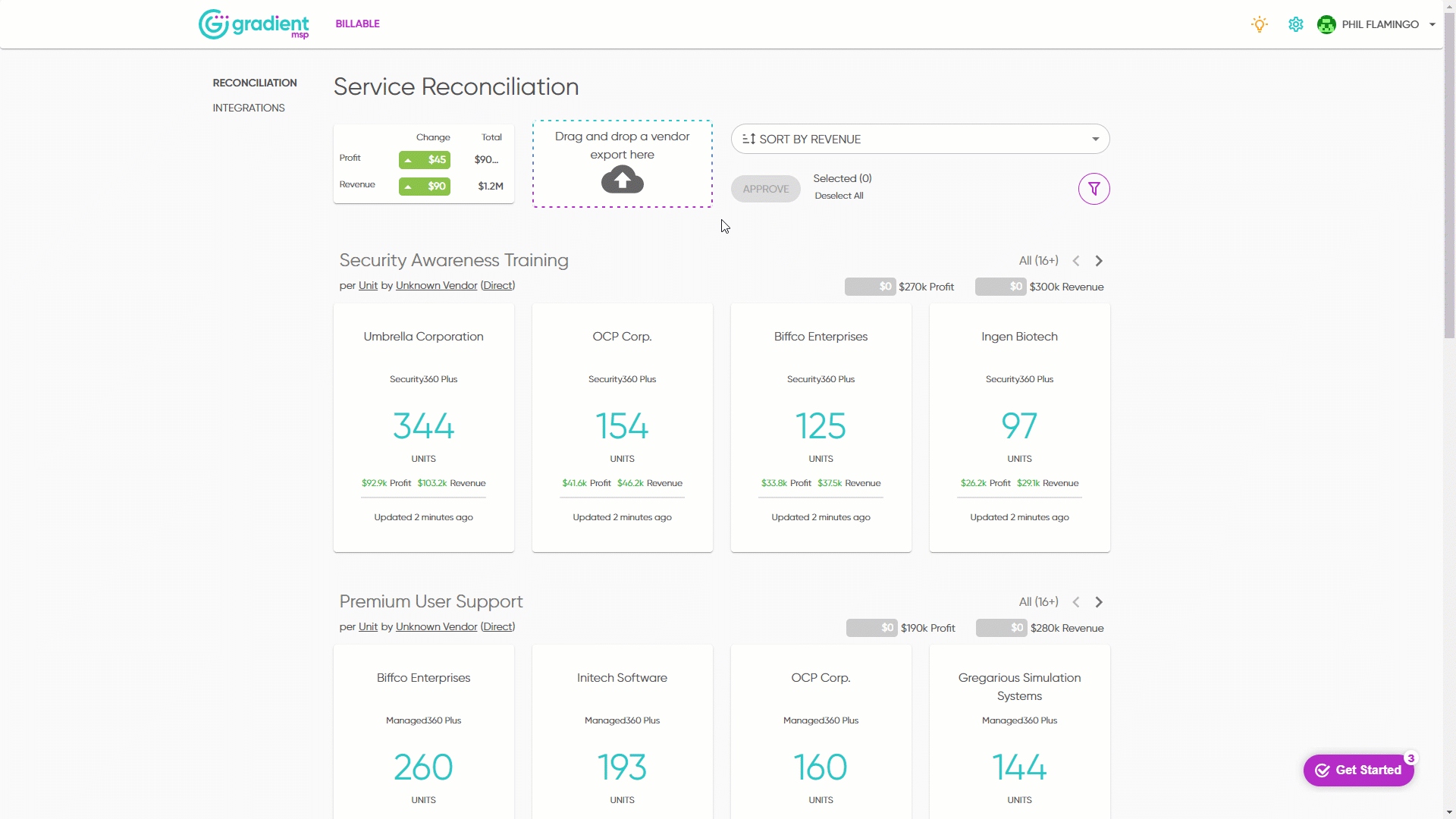Click Phil Flamingo's avatar icon
The width and height of the screenshot is (1456, 819).
point(1326,24)
